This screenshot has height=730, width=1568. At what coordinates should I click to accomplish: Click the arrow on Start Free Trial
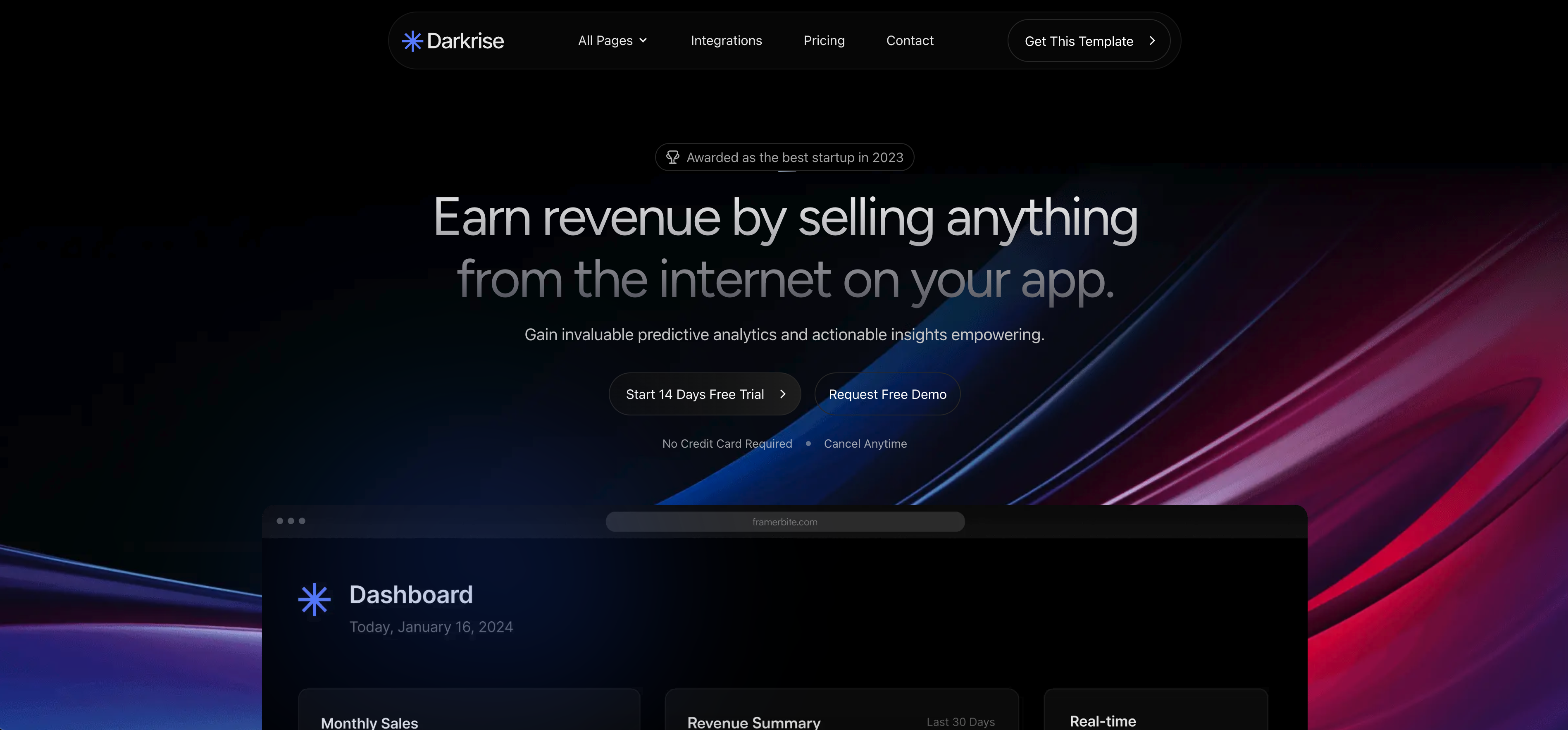pyautogui.click(x=783, y=394)
